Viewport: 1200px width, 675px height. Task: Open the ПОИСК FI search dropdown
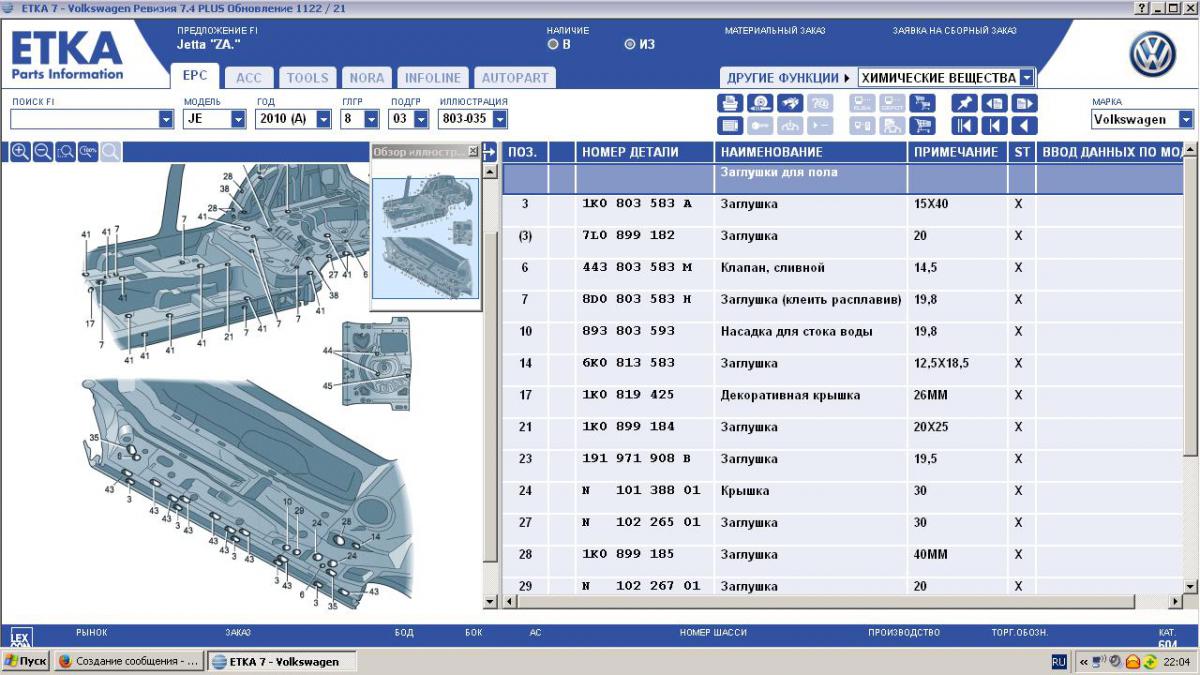166,119
